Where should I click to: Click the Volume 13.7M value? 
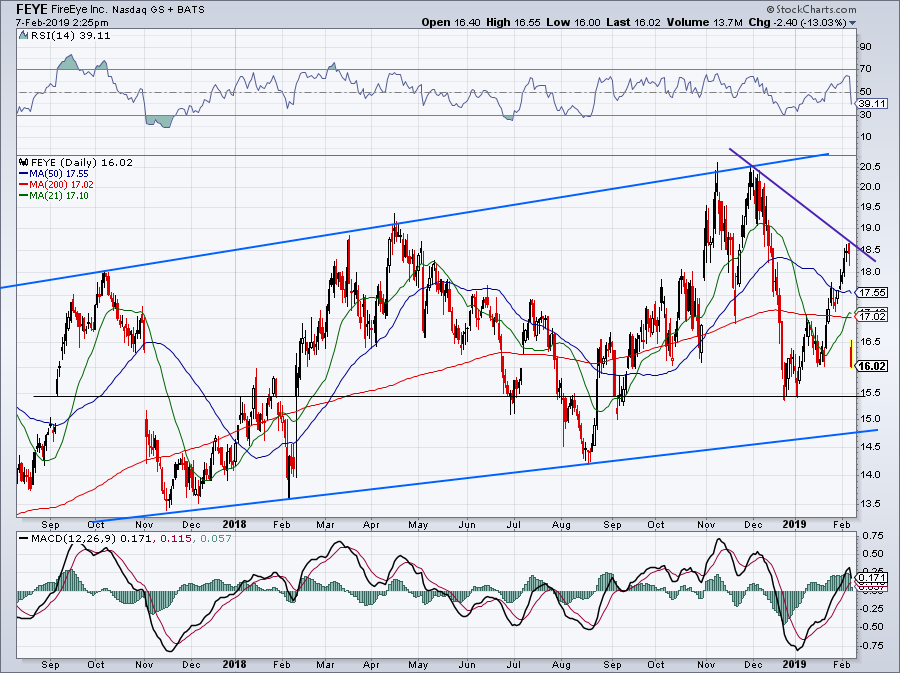click(x=706, y=22)
